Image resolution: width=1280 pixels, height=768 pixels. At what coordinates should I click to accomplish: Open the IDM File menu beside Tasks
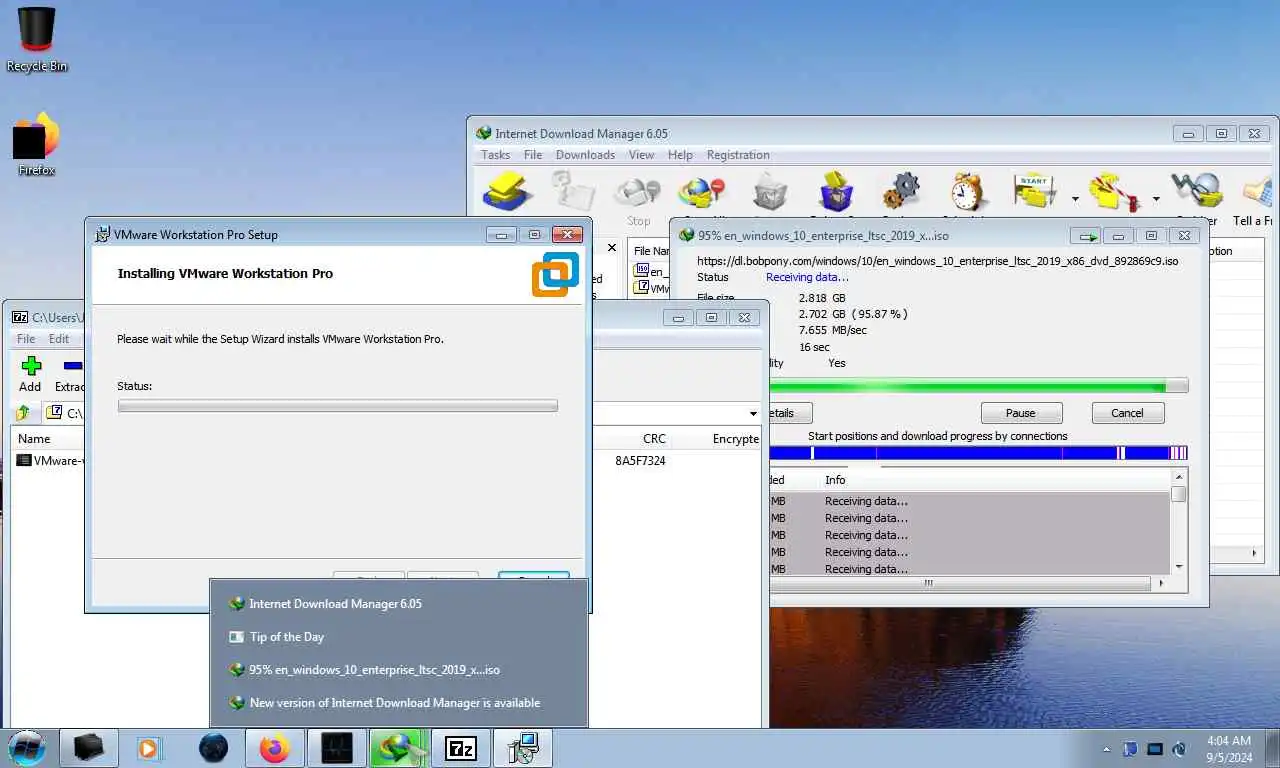[x=533, y=155]
